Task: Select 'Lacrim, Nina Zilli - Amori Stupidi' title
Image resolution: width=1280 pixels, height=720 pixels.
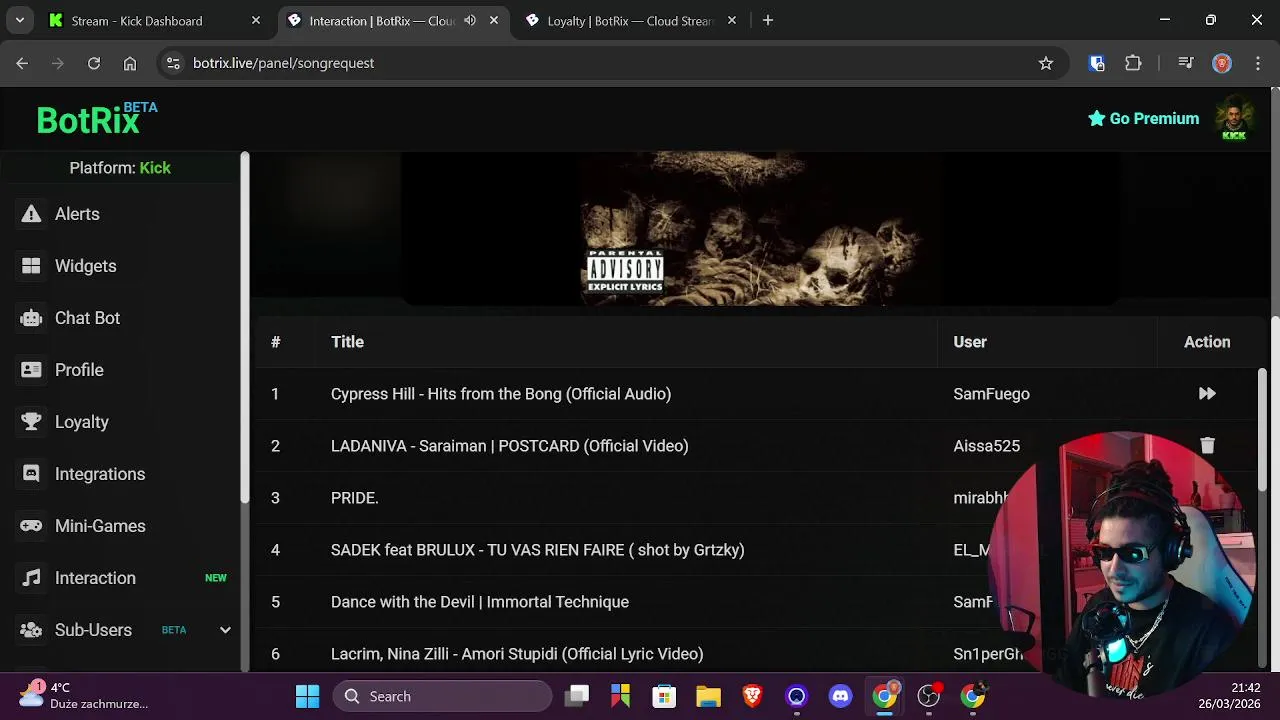Action: pyautogui.click(x=517, y=654)
